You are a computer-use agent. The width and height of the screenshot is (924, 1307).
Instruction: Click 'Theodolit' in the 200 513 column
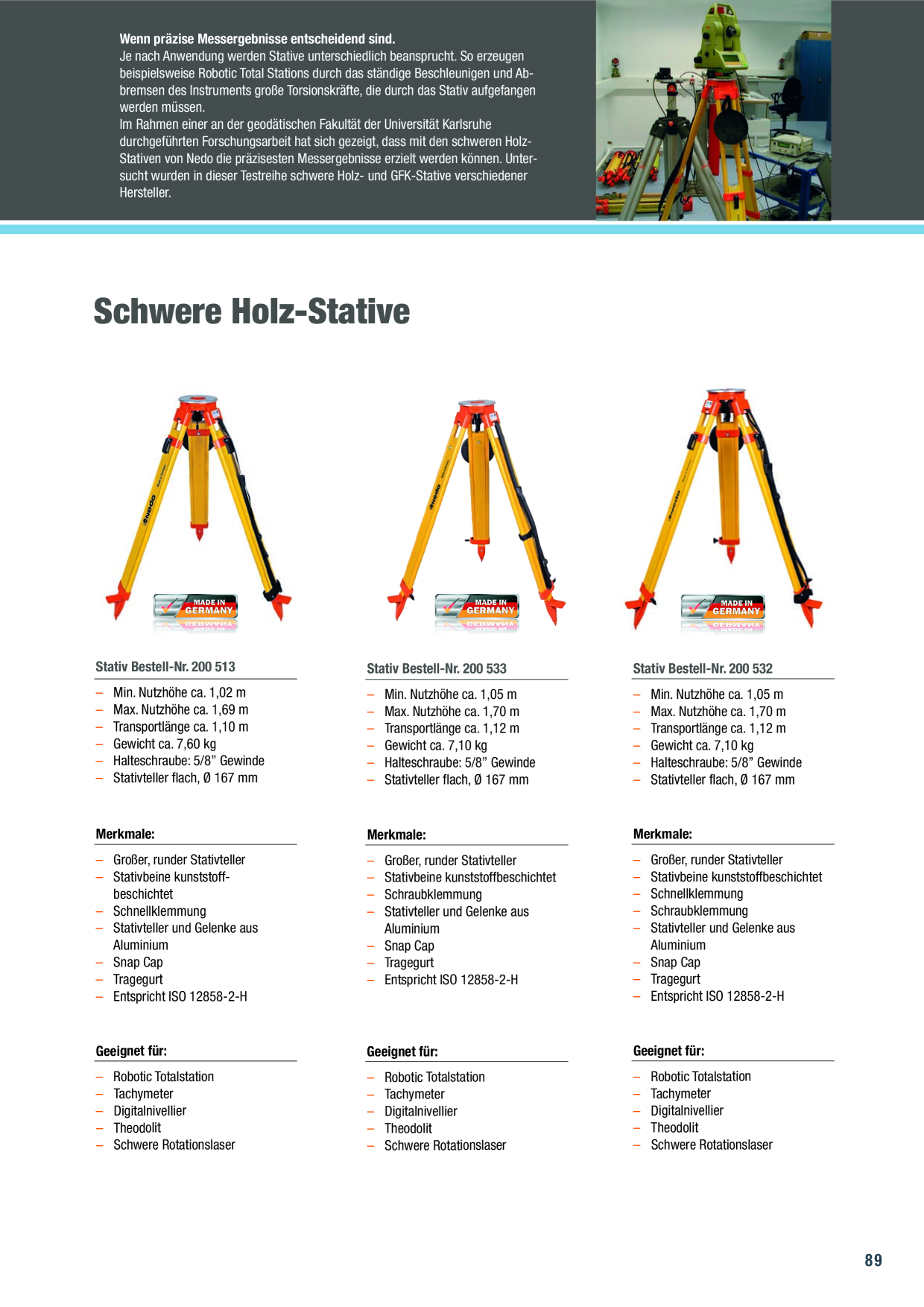[137, 1128]
